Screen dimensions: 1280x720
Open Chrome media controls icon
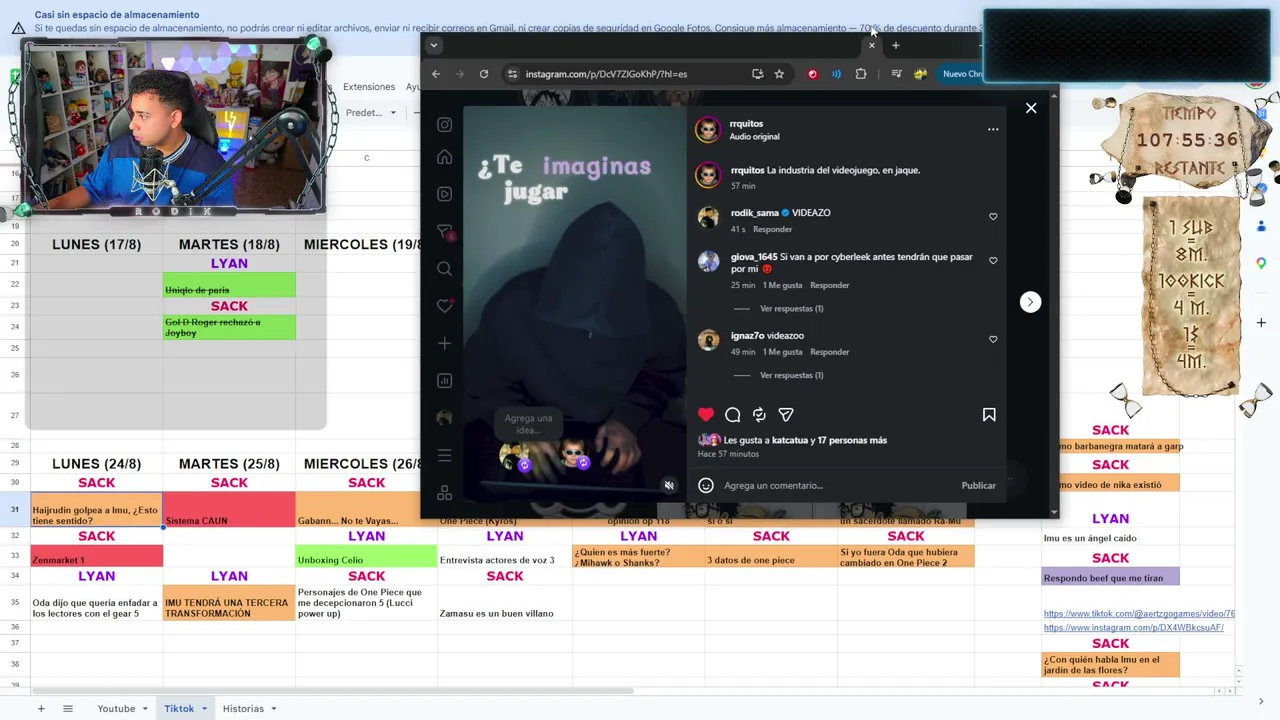[896, 74]
